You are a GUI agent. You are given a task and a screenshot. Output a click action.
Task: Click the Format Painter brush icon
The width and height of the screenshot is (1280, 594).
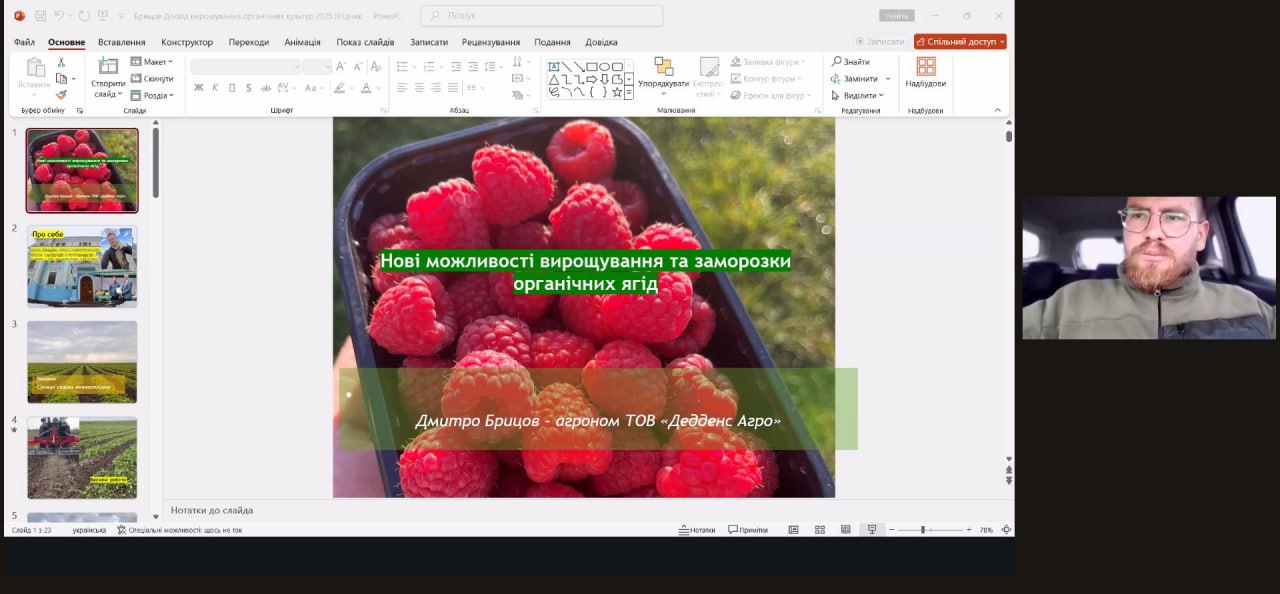(x=61, y=95)
